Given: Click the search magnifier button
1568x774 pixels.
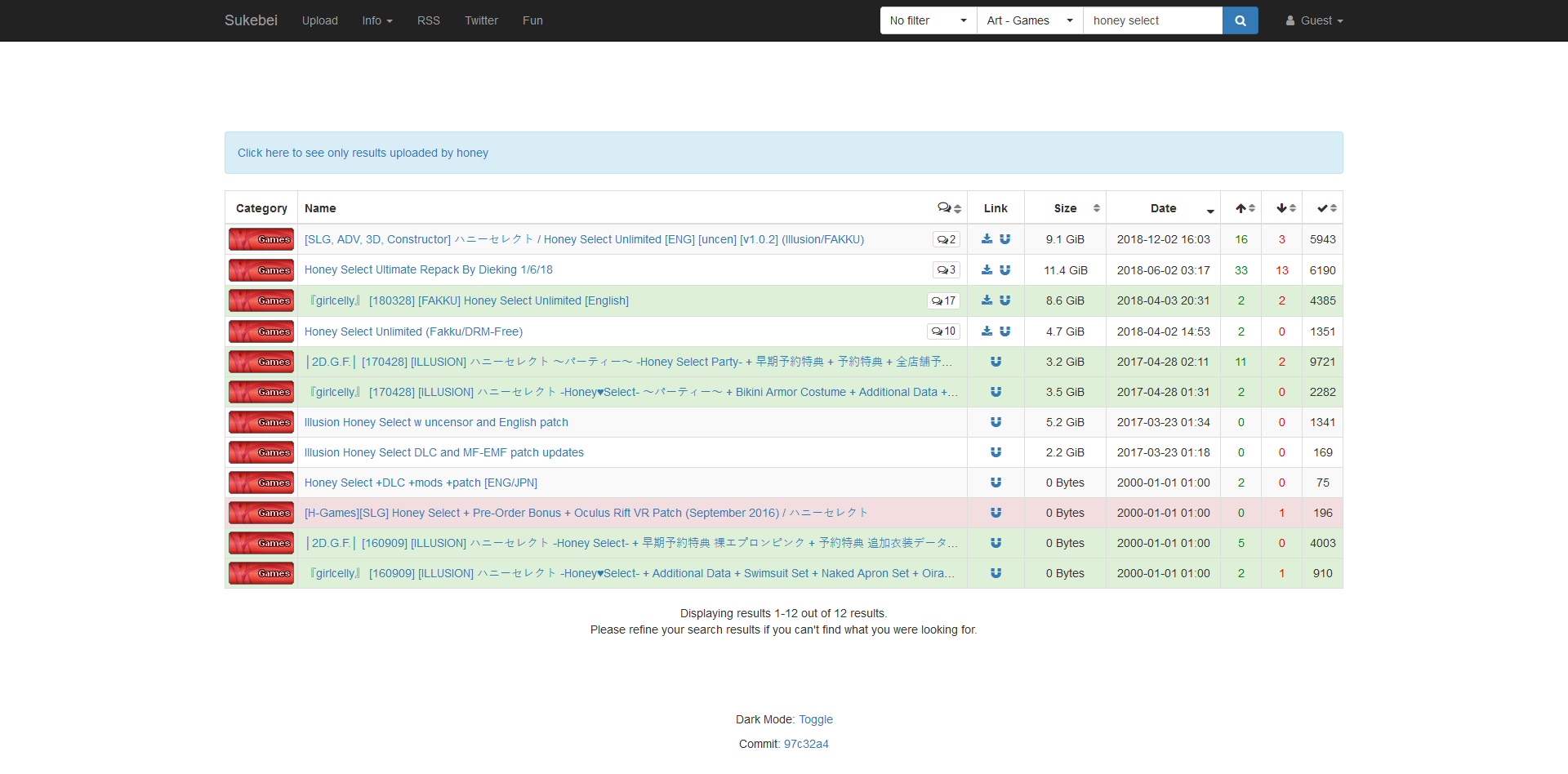Looking at the screenshot, I should [x=1240, y=20].
